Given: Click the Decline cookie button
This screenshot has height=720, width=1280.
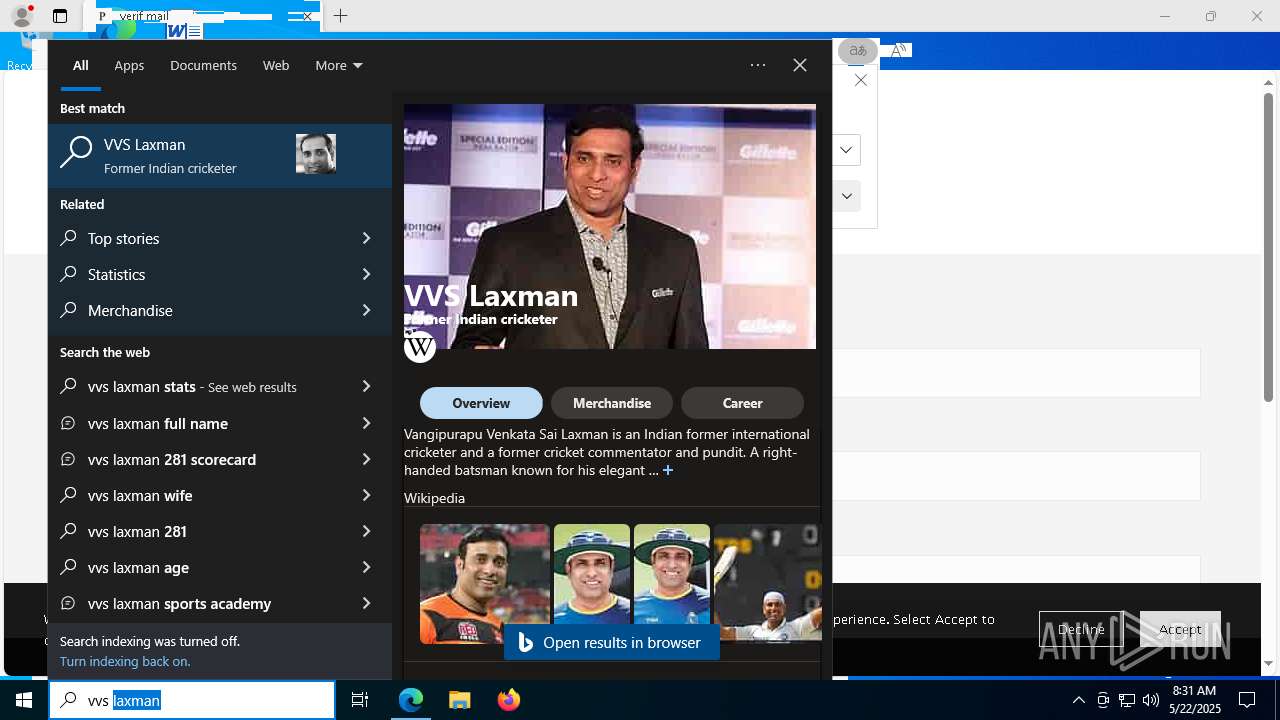Looking at the screenshot, I should coord(1081,629).
